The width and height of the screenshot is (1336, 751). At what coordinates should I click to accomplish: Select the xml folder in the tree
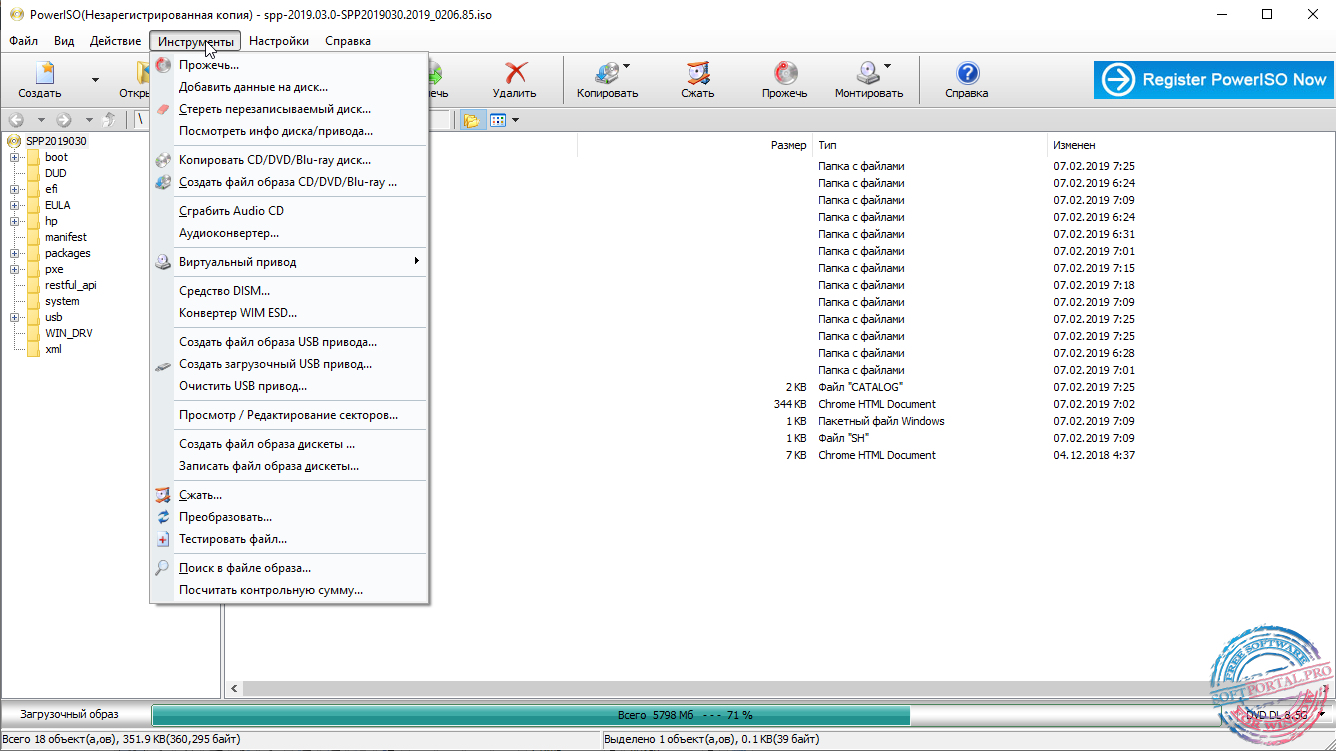coord(53,349)
